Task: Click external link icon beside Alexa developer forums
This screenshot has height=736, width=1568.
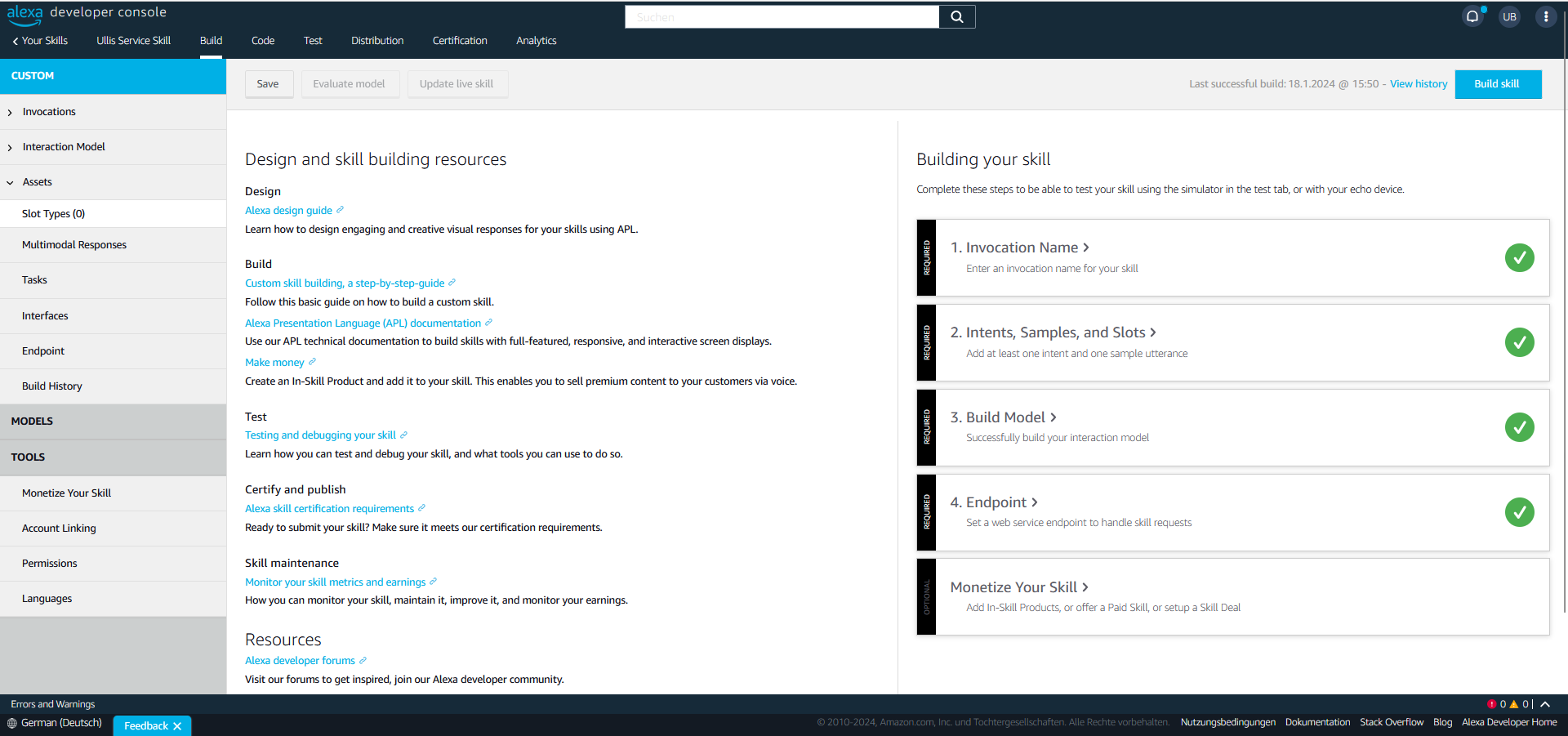Action: [x=363, y=660]
